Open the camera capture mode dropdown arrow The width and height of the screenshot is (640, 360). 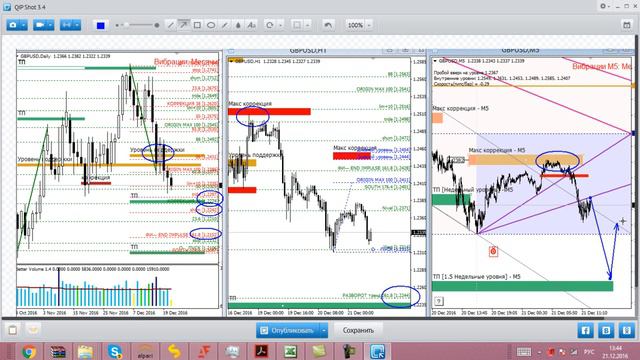pos(24,25)
